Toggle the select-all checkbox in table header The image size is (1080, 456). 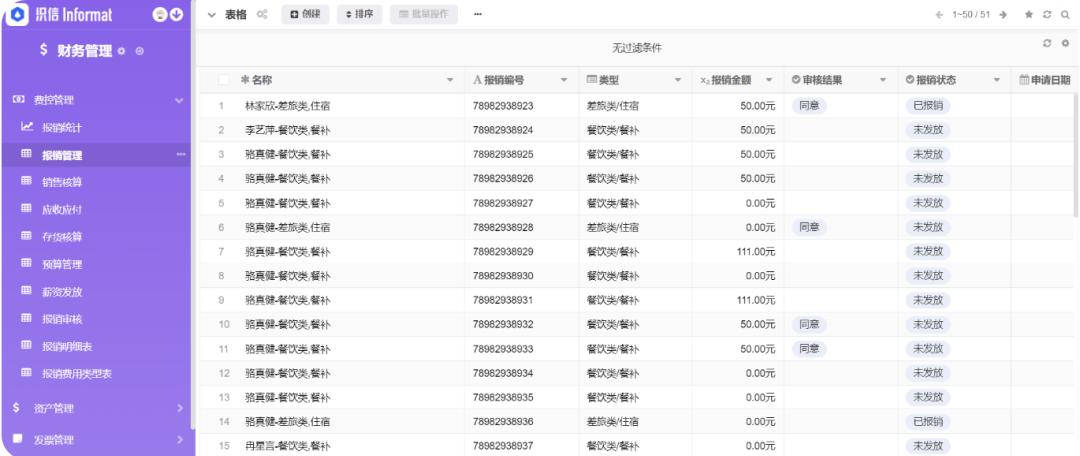tap(223, 80)
